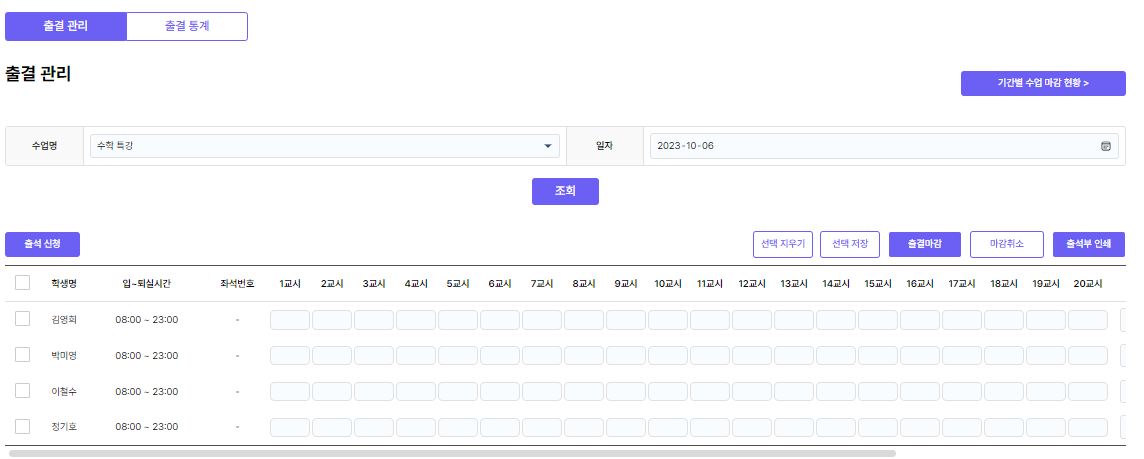Select checkbox next to 박미영
This screenshot has height=459, width=1144.
click(x=22, y=355)
